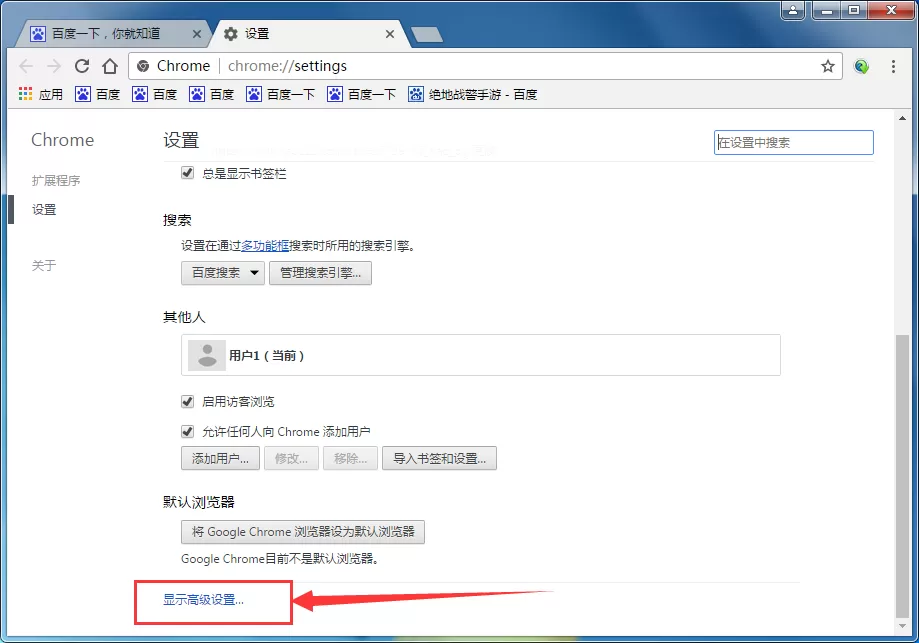Click the 多功能框 link

pyautogui.click(x=265, y=246)
